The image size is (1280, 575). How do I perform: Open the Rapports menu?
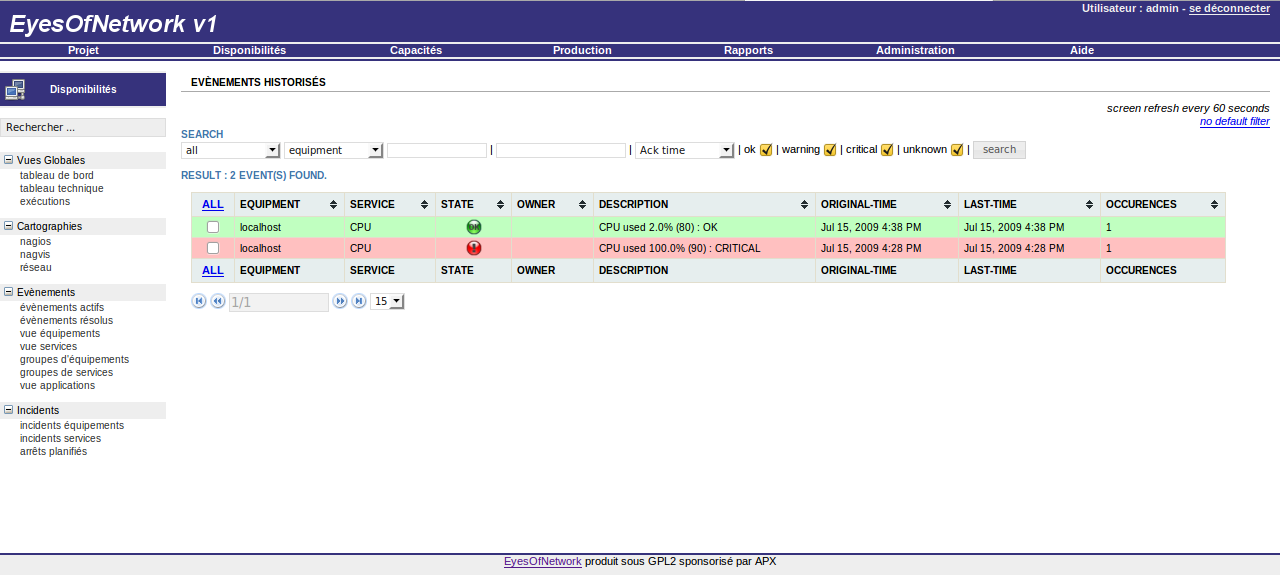tap(748, 50)
